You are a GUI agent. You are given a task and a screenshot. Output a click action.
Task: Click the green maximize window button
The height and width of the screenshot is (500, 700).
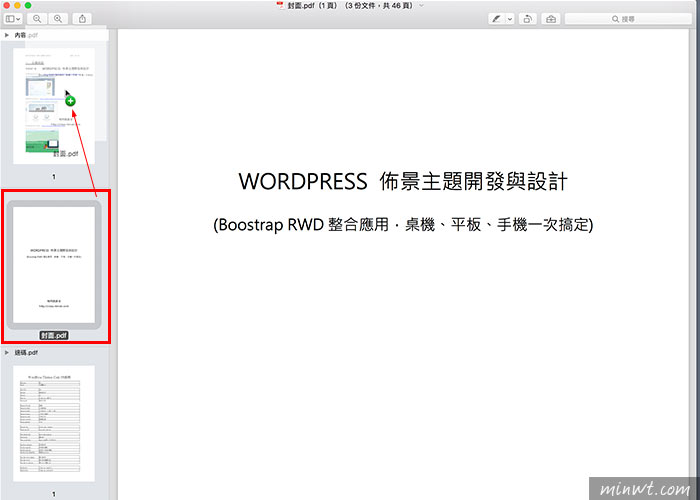click(28, 5)
